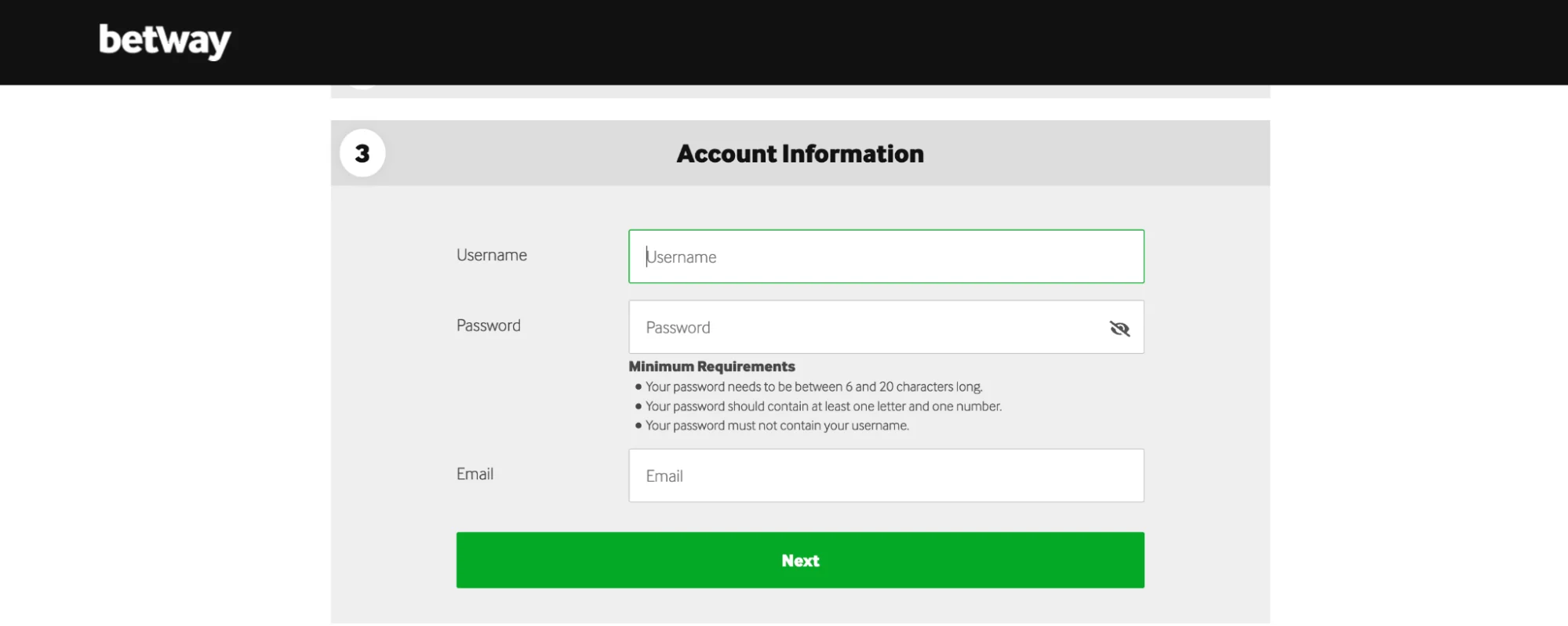This screenshot has width=1568, height=626.
Task: Click into the Password input field
Action: click(863, 327)
